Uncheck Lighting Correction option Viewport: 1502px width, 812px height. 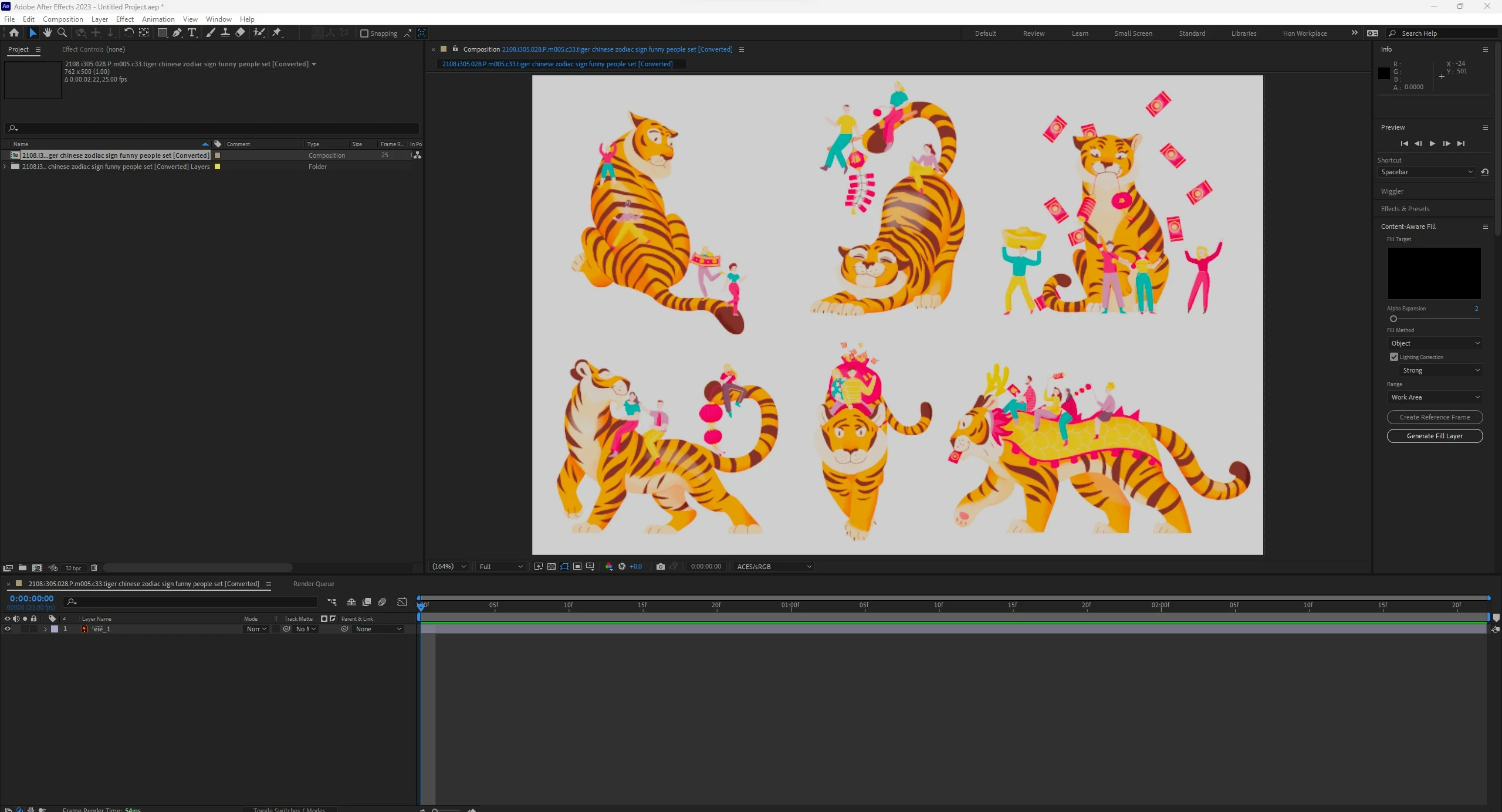[x=1393, y=357]
